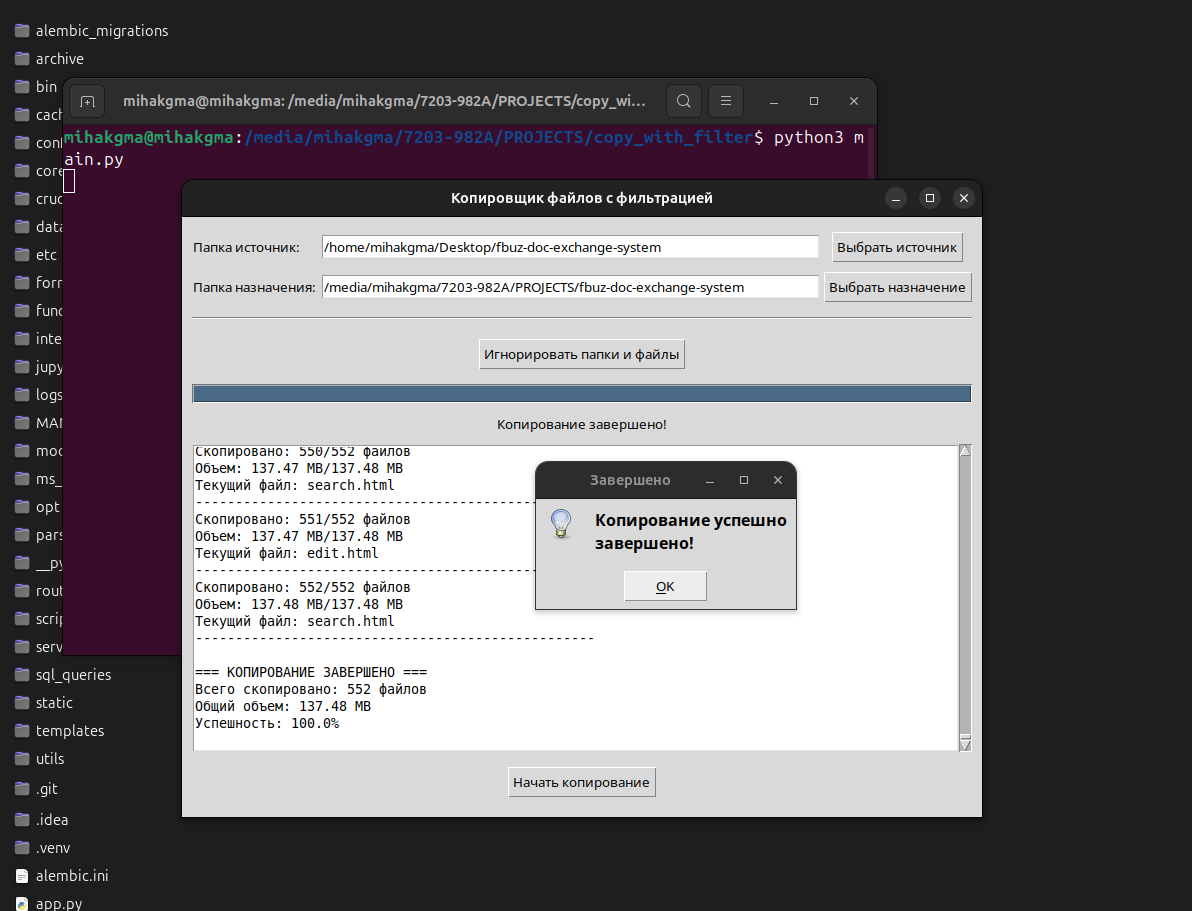Click the Папка назначения path field

[x=570, y=287]
